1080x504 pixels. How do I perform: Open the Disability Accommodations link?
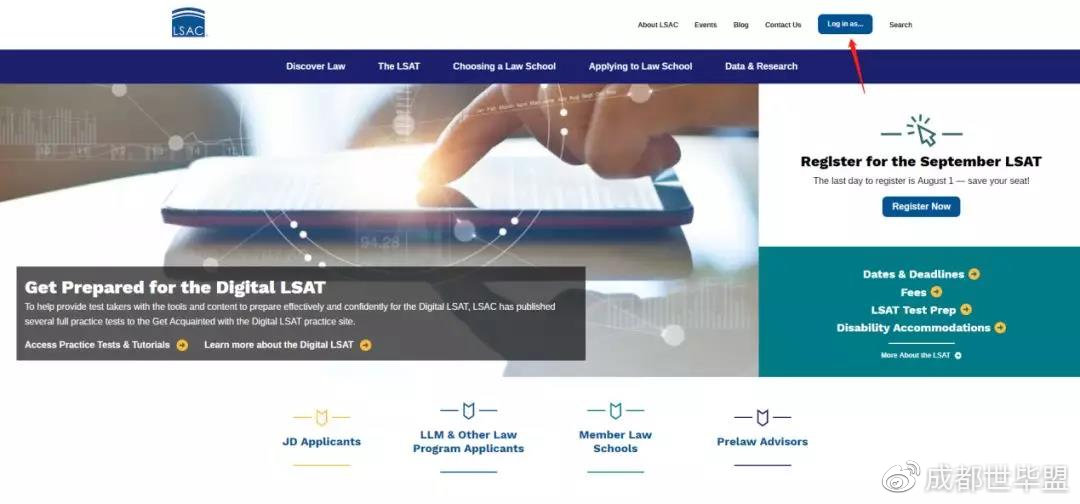pos(913,328)
